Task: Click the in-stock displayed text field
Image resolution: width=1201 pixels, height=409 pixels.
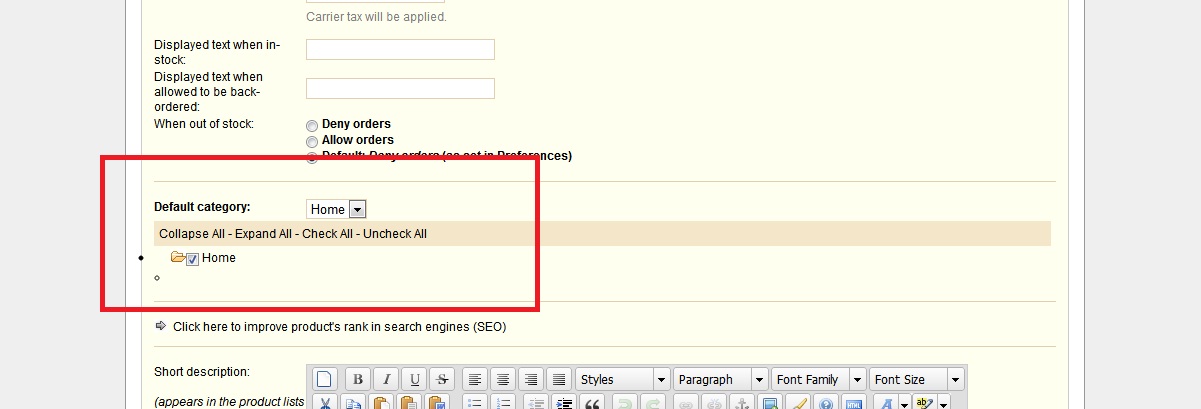Action: (x=400, y=50)
